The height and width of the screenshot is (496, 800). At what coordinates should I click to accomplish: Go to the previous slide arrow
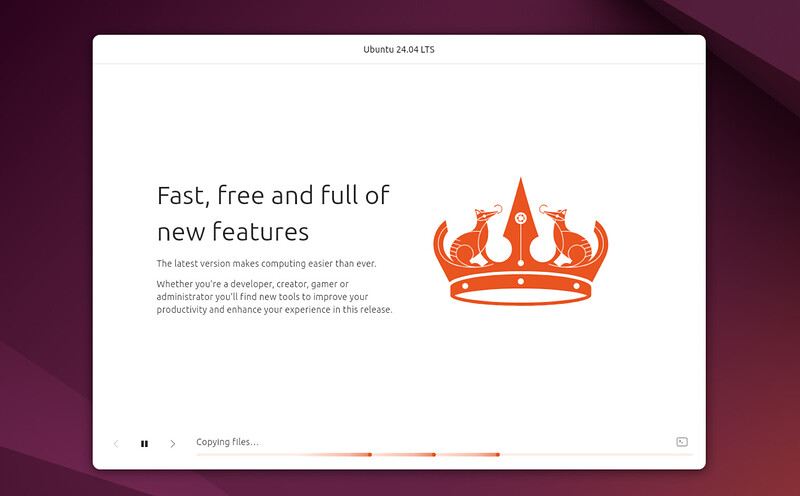coord(116,444)
